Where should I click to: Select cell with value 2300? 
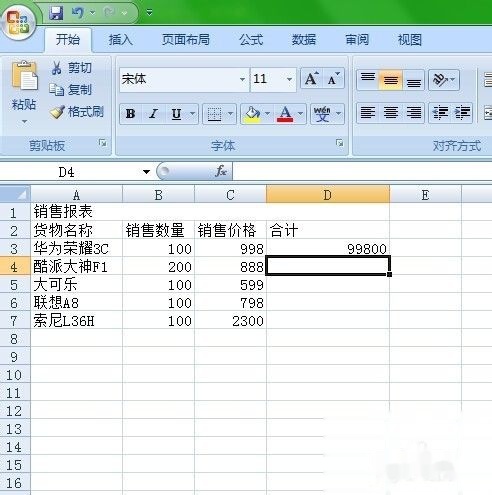[x=230, y=321]
